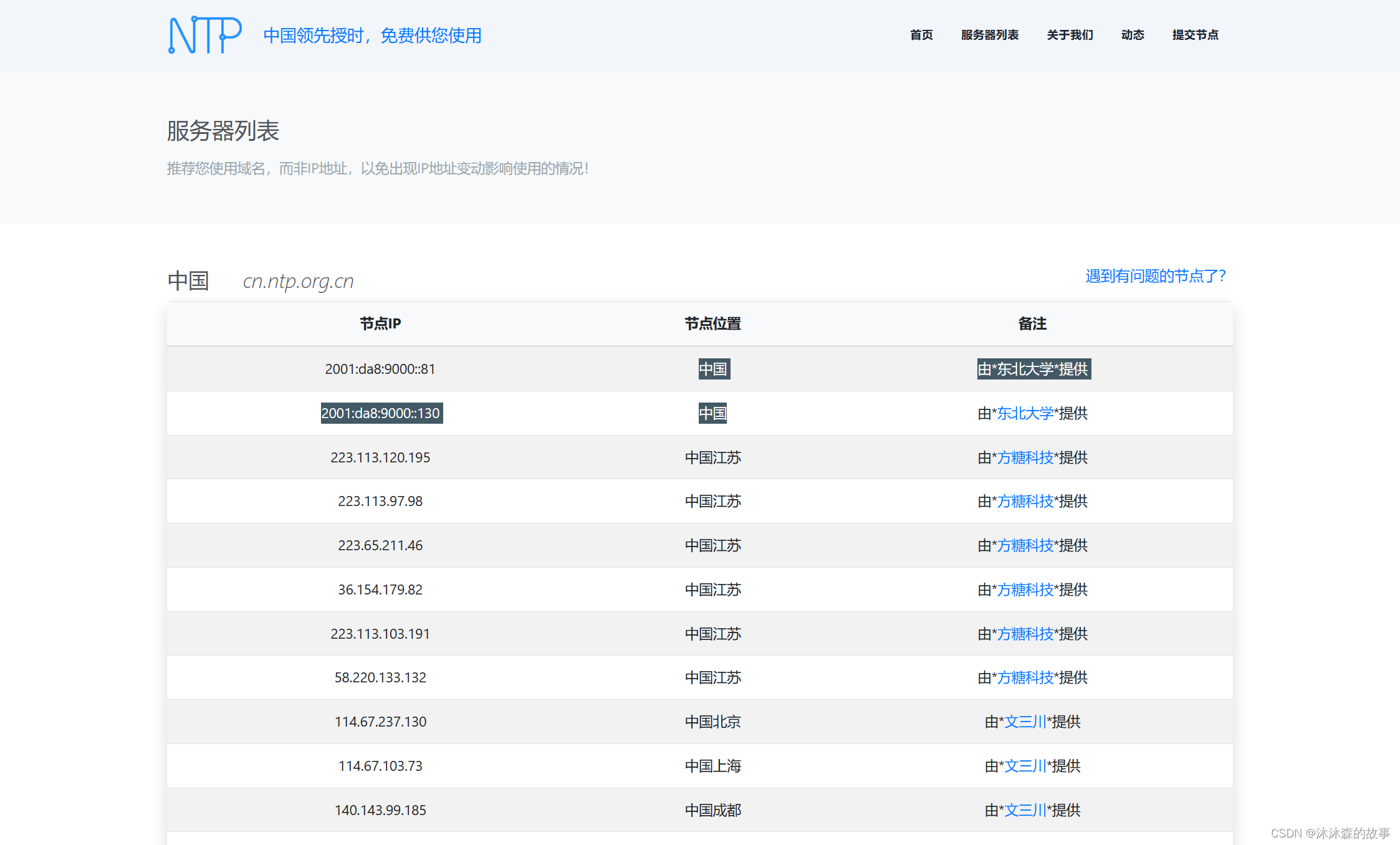The image size is (1400, 845).
Task: Click the 文三川 link in the 中国北京 row
Action: coord(1025,722)
